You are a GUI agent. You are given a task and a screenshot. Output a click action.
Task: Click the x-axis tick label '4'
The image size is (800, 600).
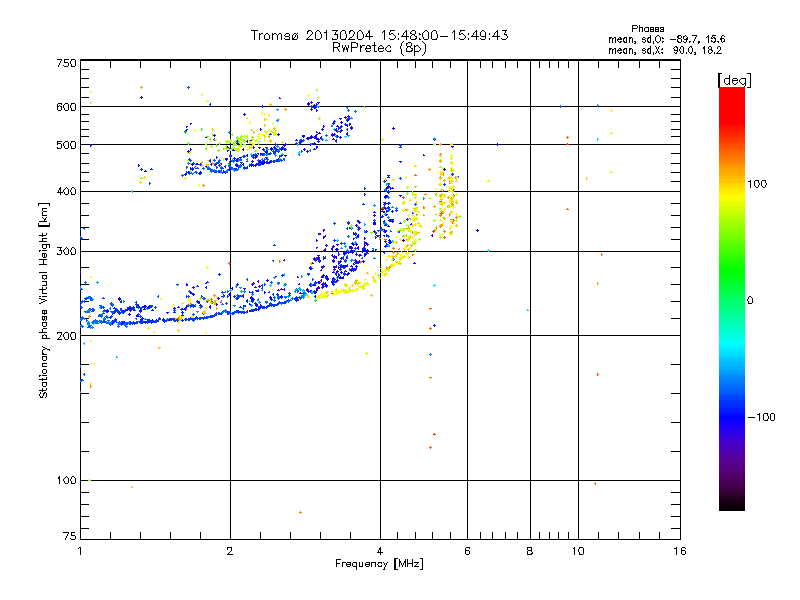click(x=380, y=551)
